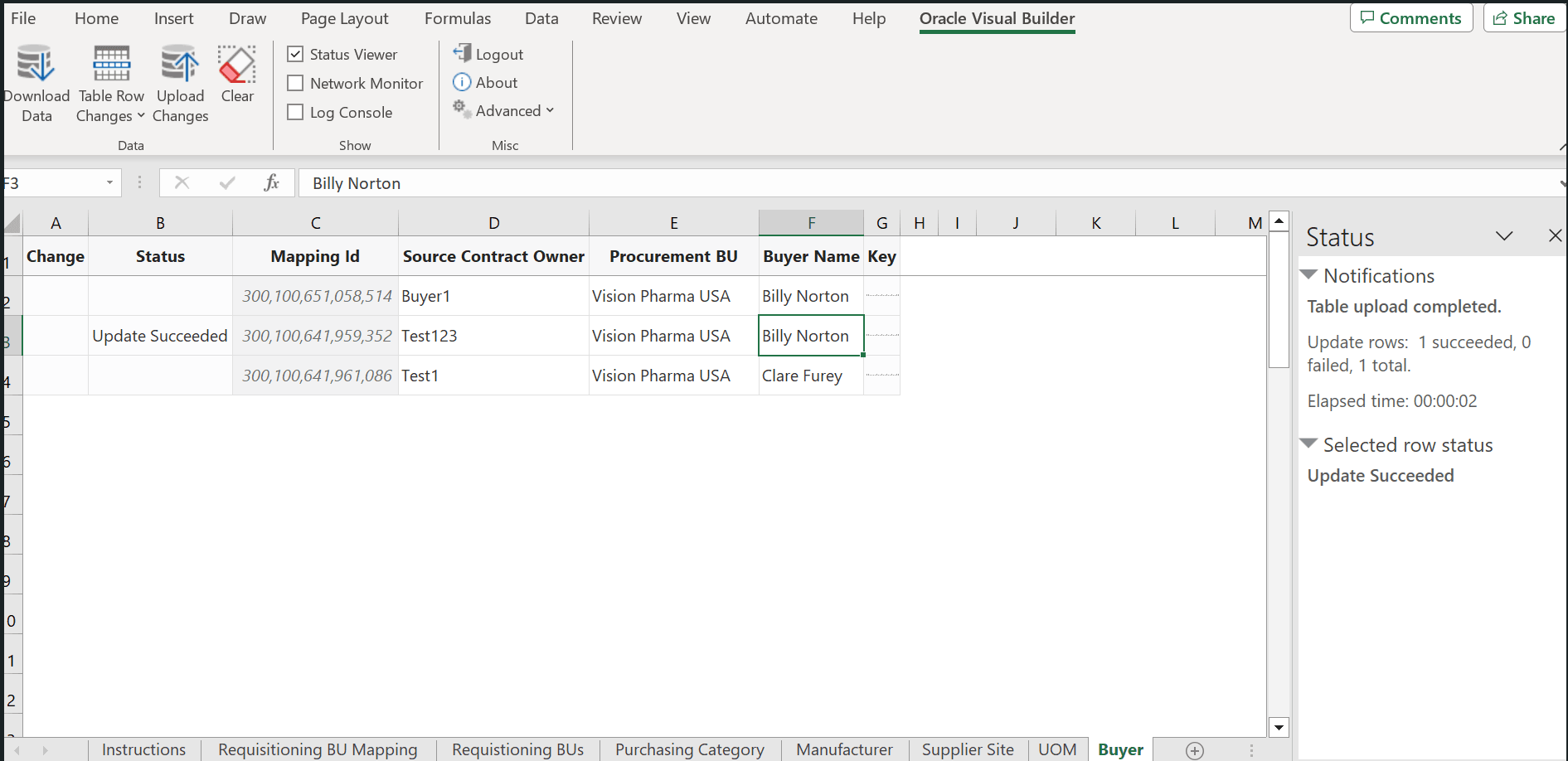Select the Upload Changes icon
Viewport: 1568px width, 761px height.
(179, 63)
